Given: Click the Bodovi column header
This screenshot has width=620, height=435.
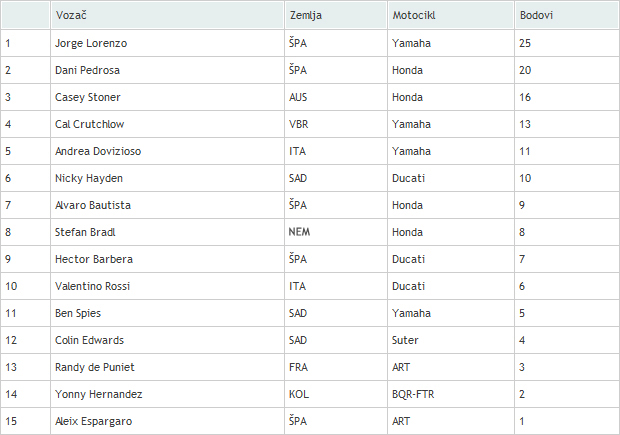Looking at the screenshot, I should pyautogui.click(x=567, y=15).
